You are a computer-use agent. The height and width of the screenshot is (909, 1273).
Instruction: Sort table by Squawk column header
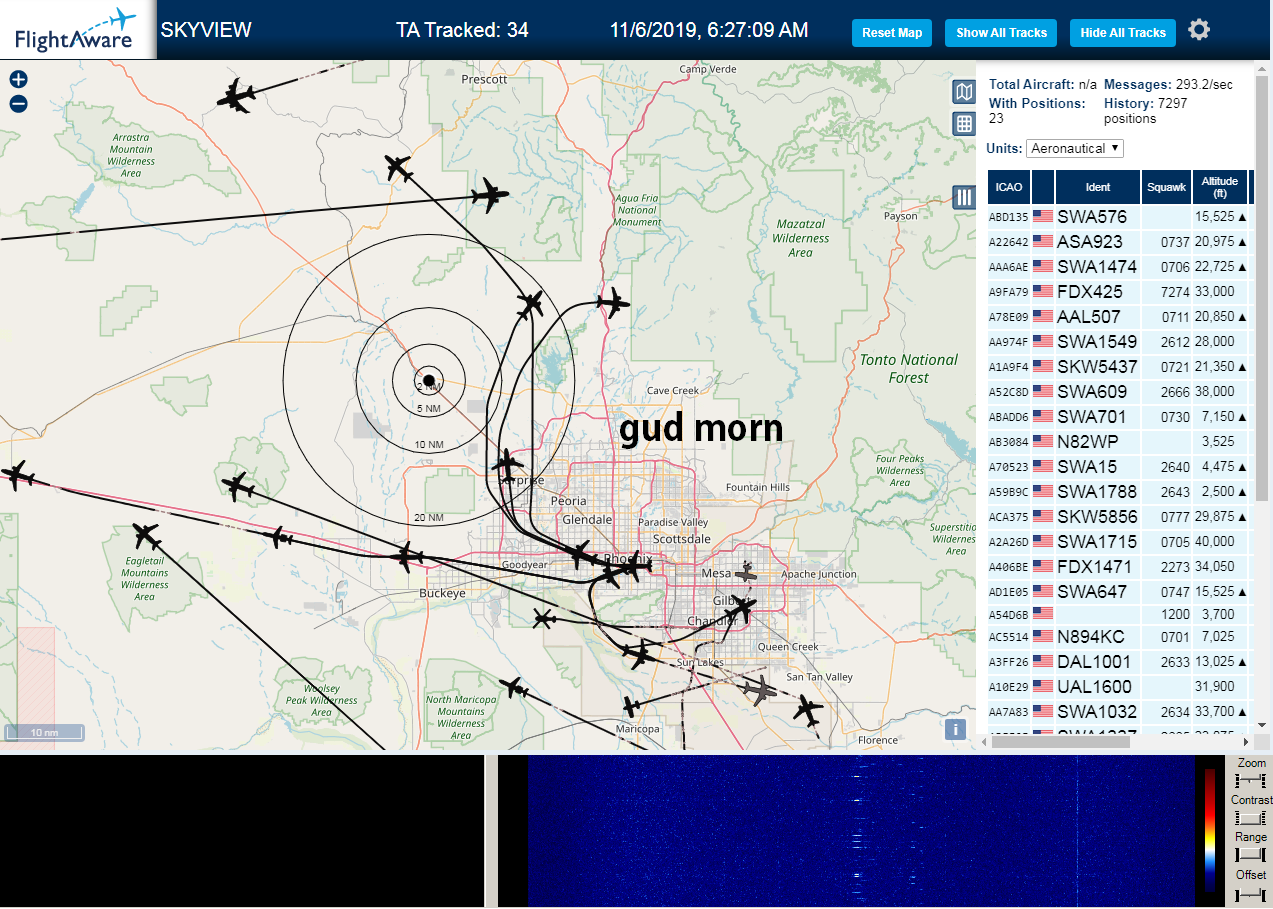click(1166, 187)
